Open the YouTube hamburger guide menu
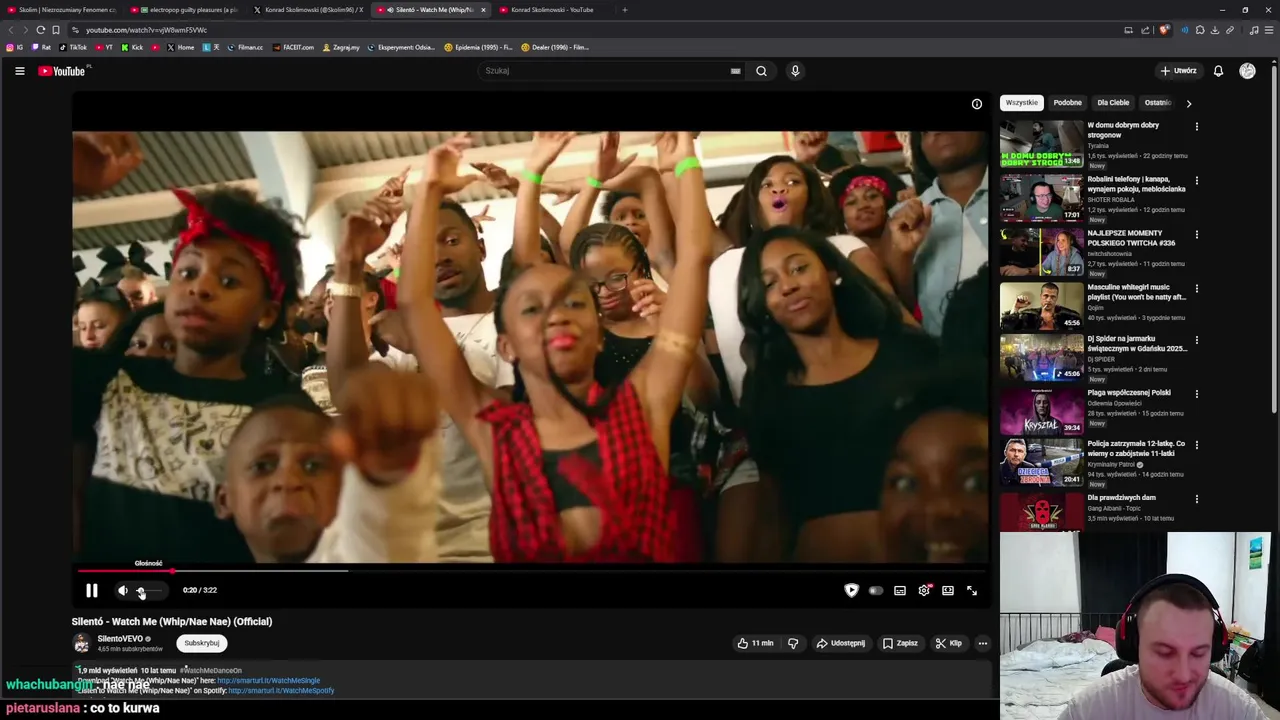Viewport: 1280px width, 720px height. click(x=19, y=71)
